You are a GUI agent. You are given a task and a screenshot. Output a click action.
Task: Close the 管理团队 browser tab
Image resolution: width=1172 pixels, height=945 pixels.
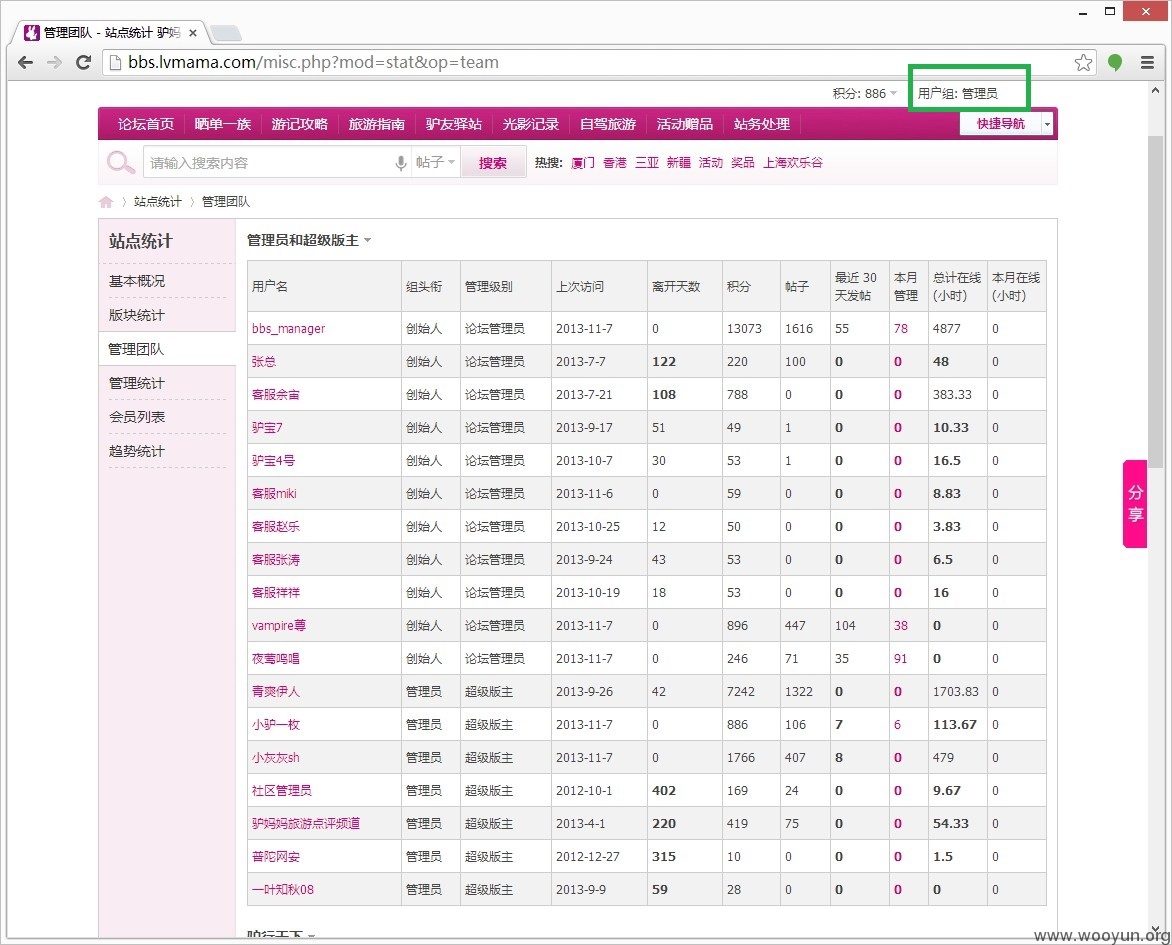click(x=193, y=33)
